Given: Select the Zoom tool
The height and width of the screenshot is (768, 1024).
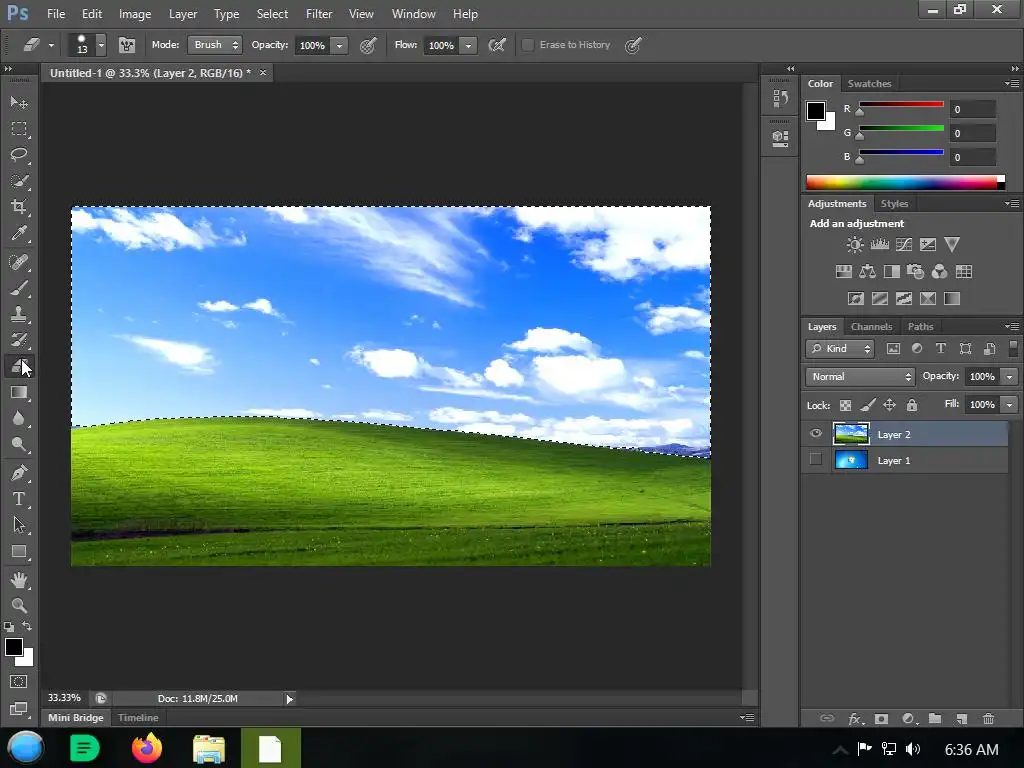Looking at the screenshot, I should [19, 606].
